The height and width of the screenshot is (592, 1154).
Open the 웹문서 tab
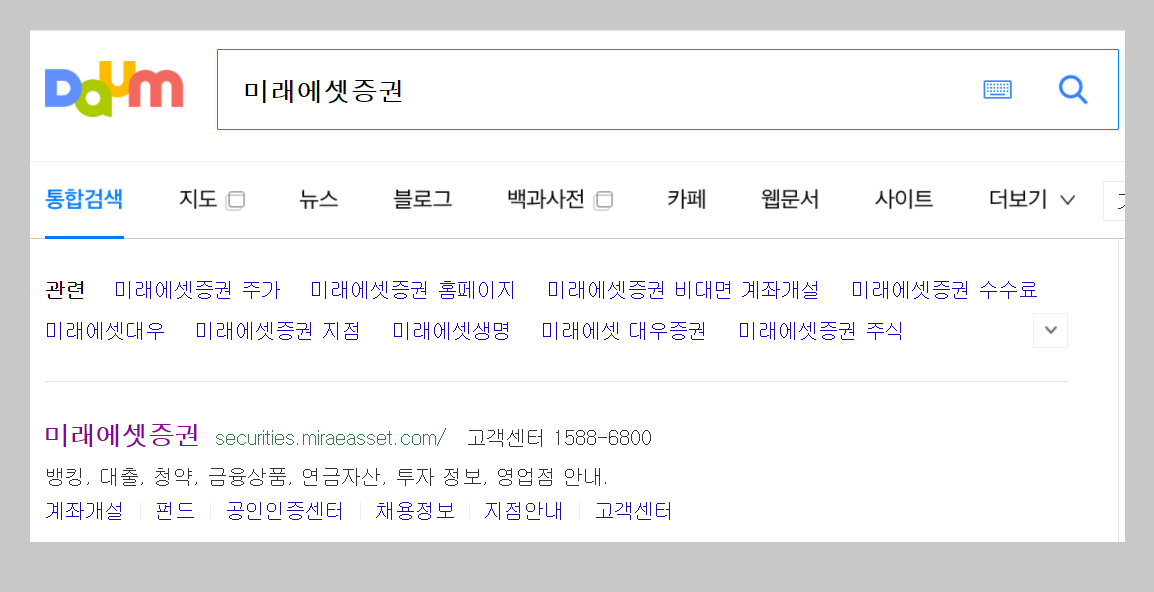click(790, 199)
